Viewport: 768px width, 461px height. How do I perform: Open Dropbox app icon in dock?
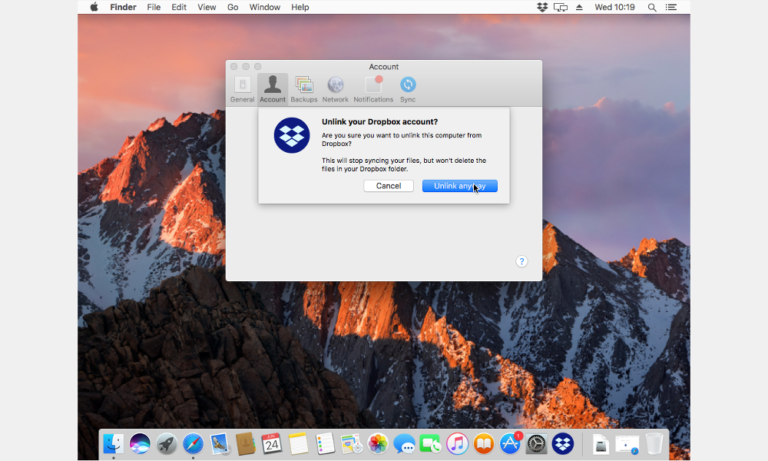click(563, 444)
